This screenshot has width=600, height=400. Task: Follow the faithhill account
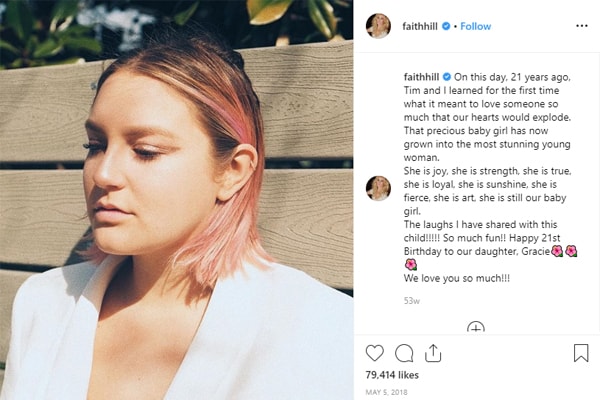coord(475,26)
